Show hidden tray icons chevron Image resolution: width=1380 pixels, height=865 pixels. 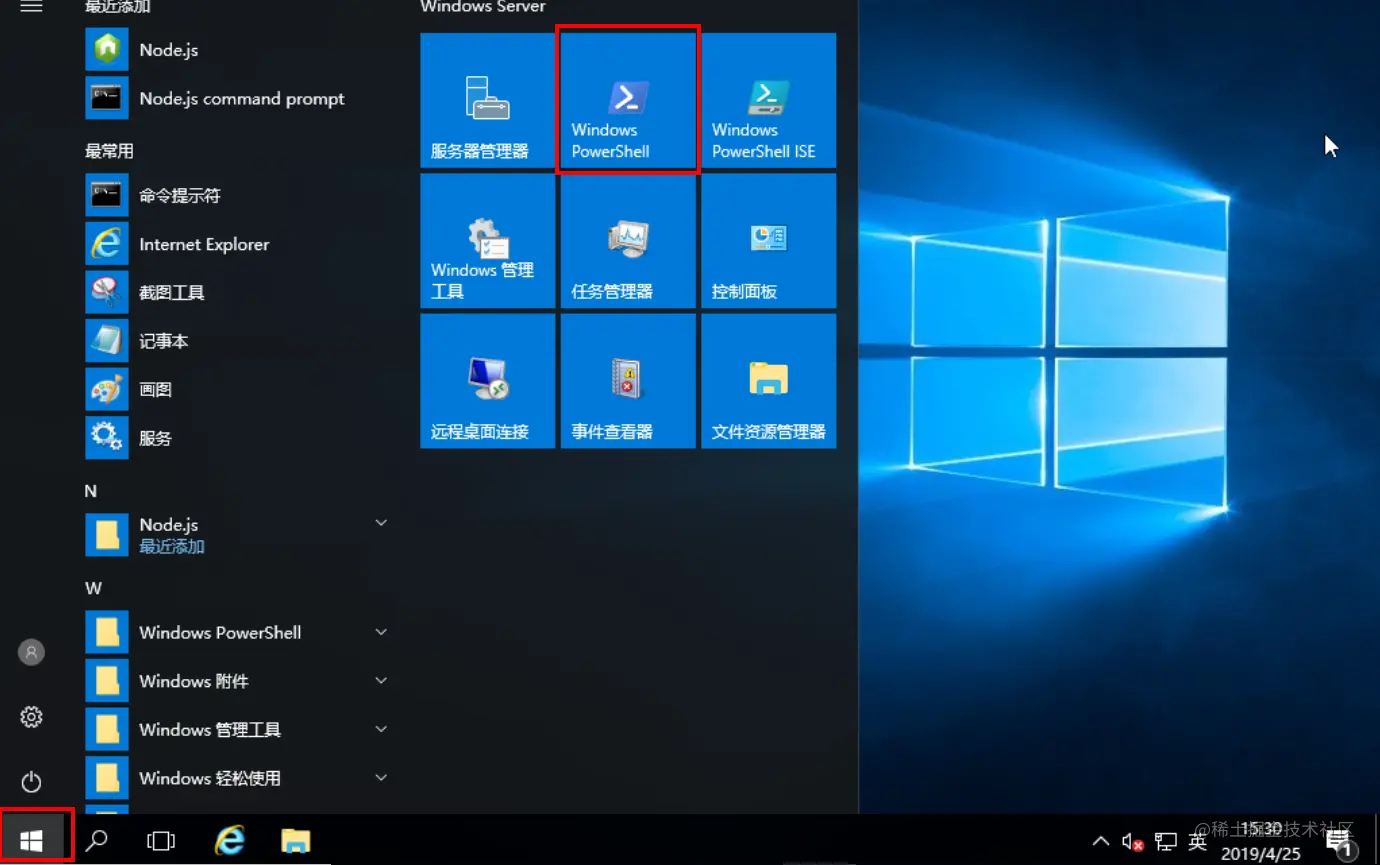tap(1100, 841)
